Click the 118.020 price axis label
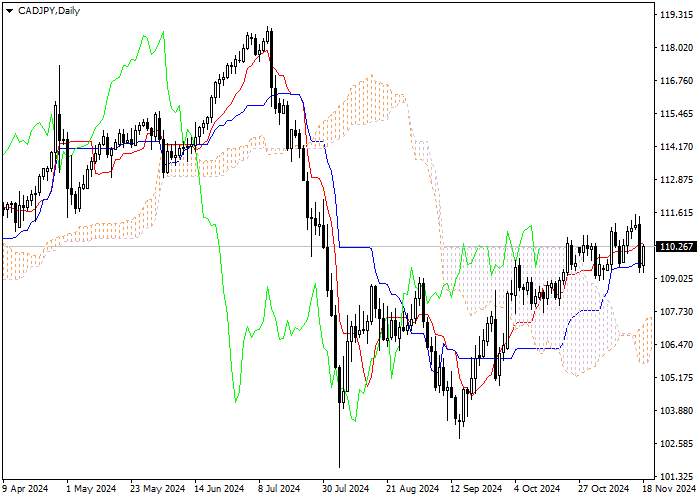Screen dimensions: 700x500 tap(676, 48)
